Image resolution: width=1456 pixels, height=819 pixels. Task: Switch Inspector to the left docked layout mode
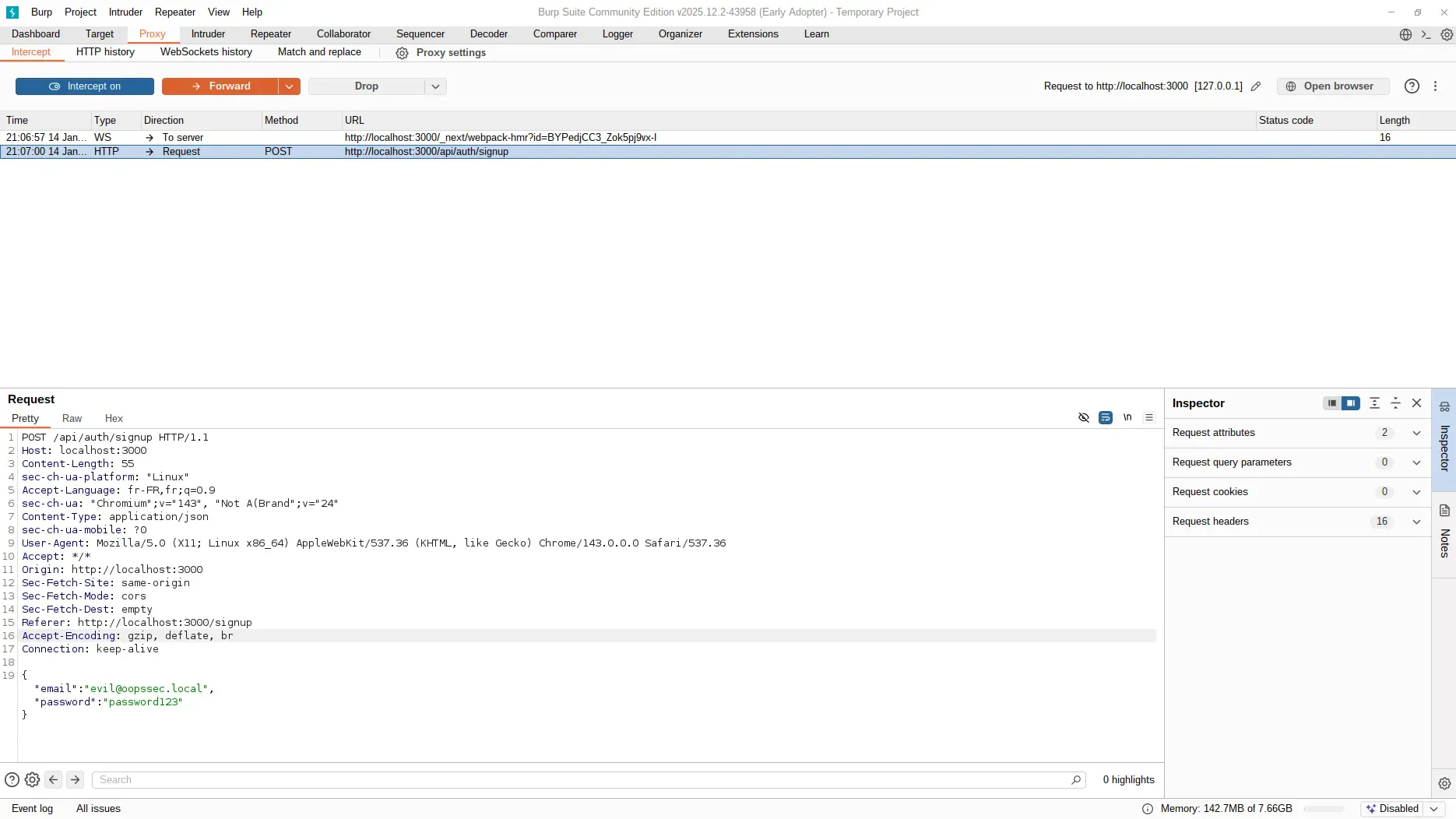click(1331, 403)
